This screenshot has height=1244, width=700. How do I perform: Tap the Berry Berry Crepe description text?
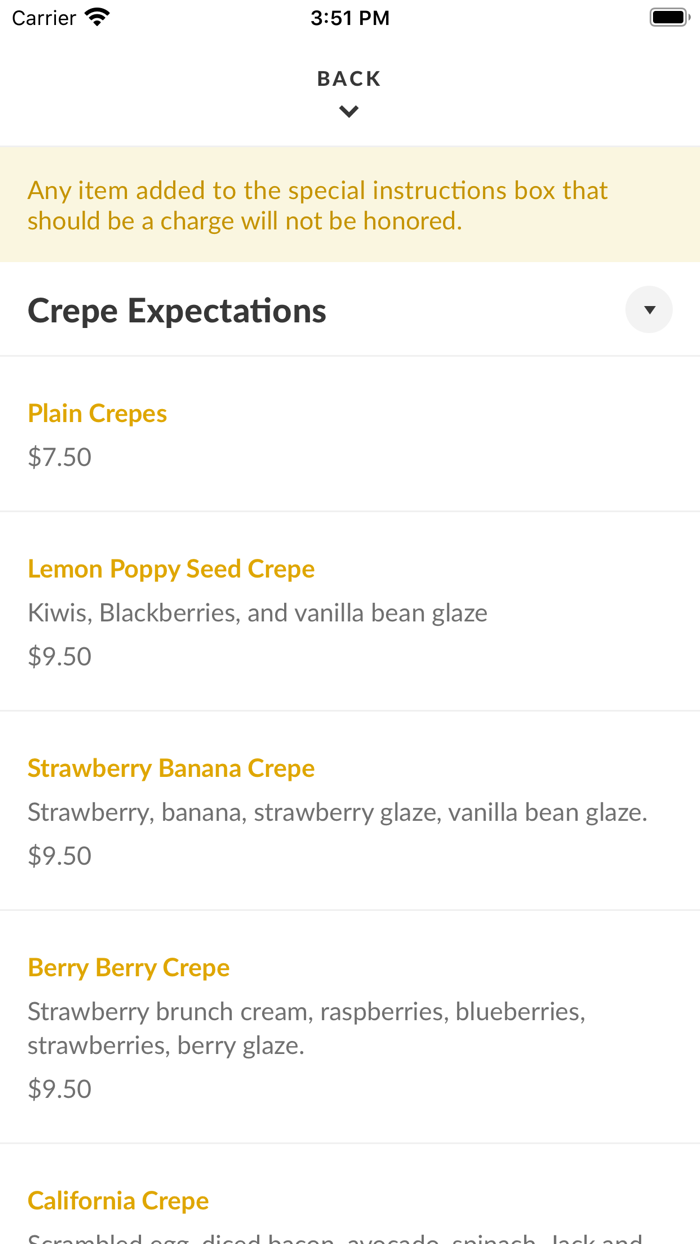pyautogui.click(x=306, y=1028)
